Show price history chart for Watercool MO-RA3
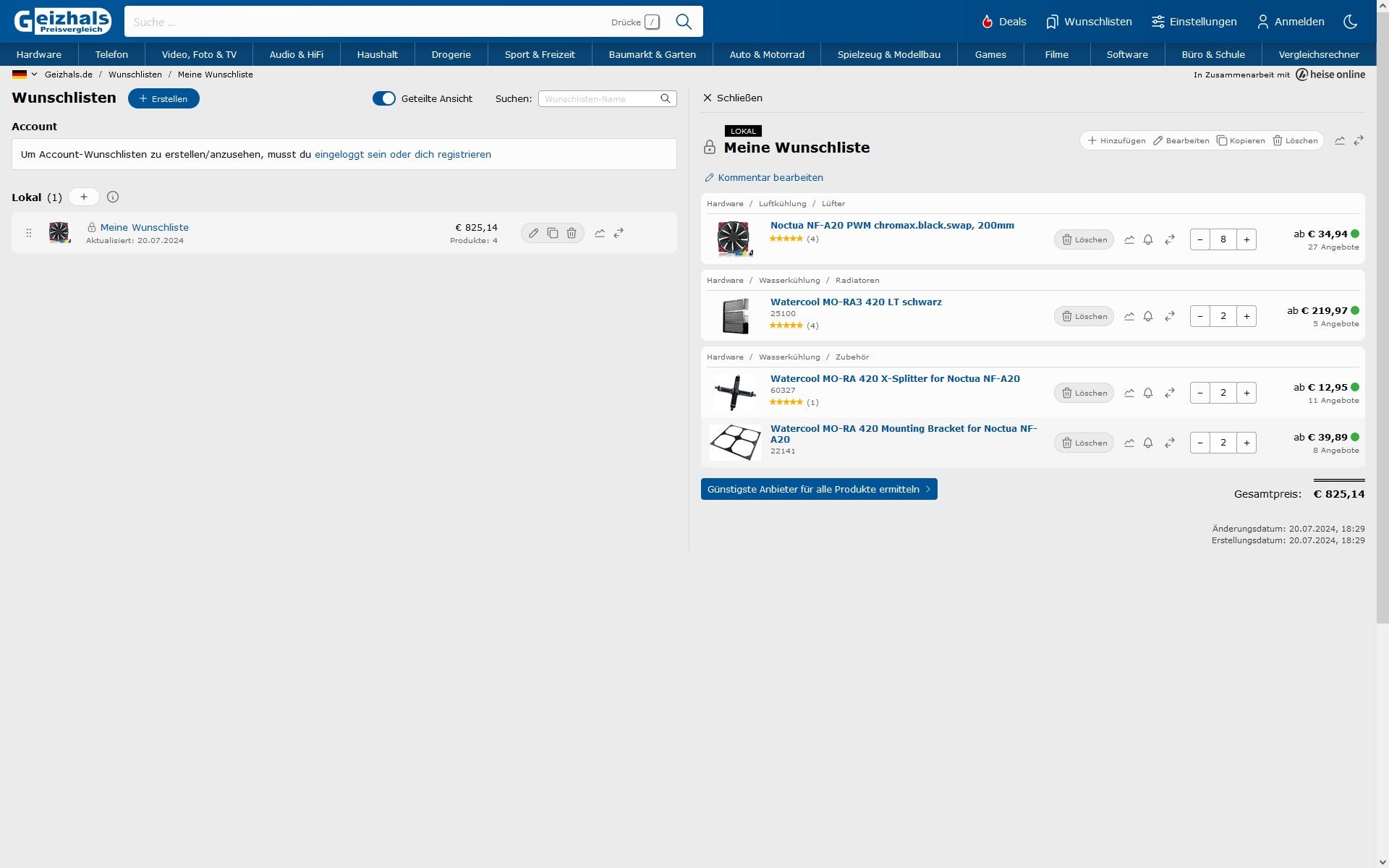The image size is (1389, 868). tap(1129, 316)
